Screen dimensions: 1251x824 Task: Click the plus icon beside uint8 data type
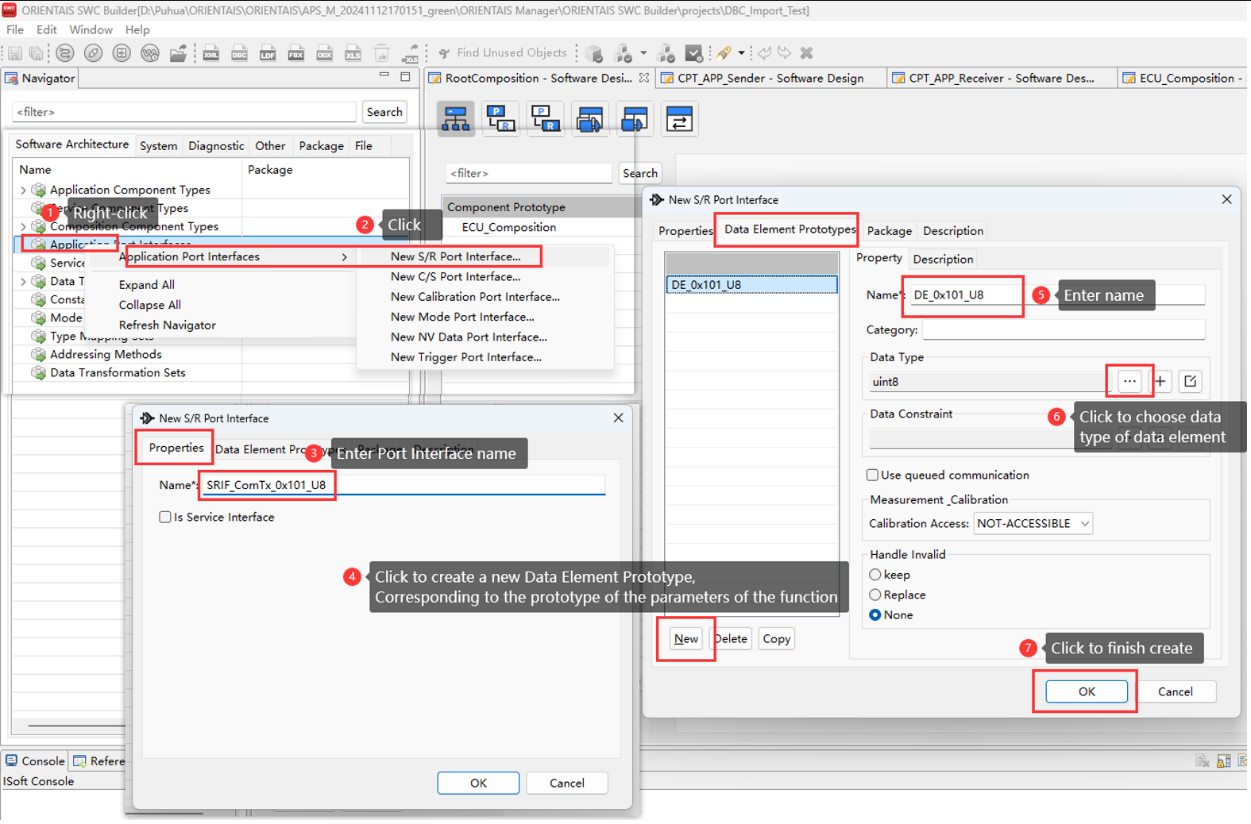[x=1160, y=382]
